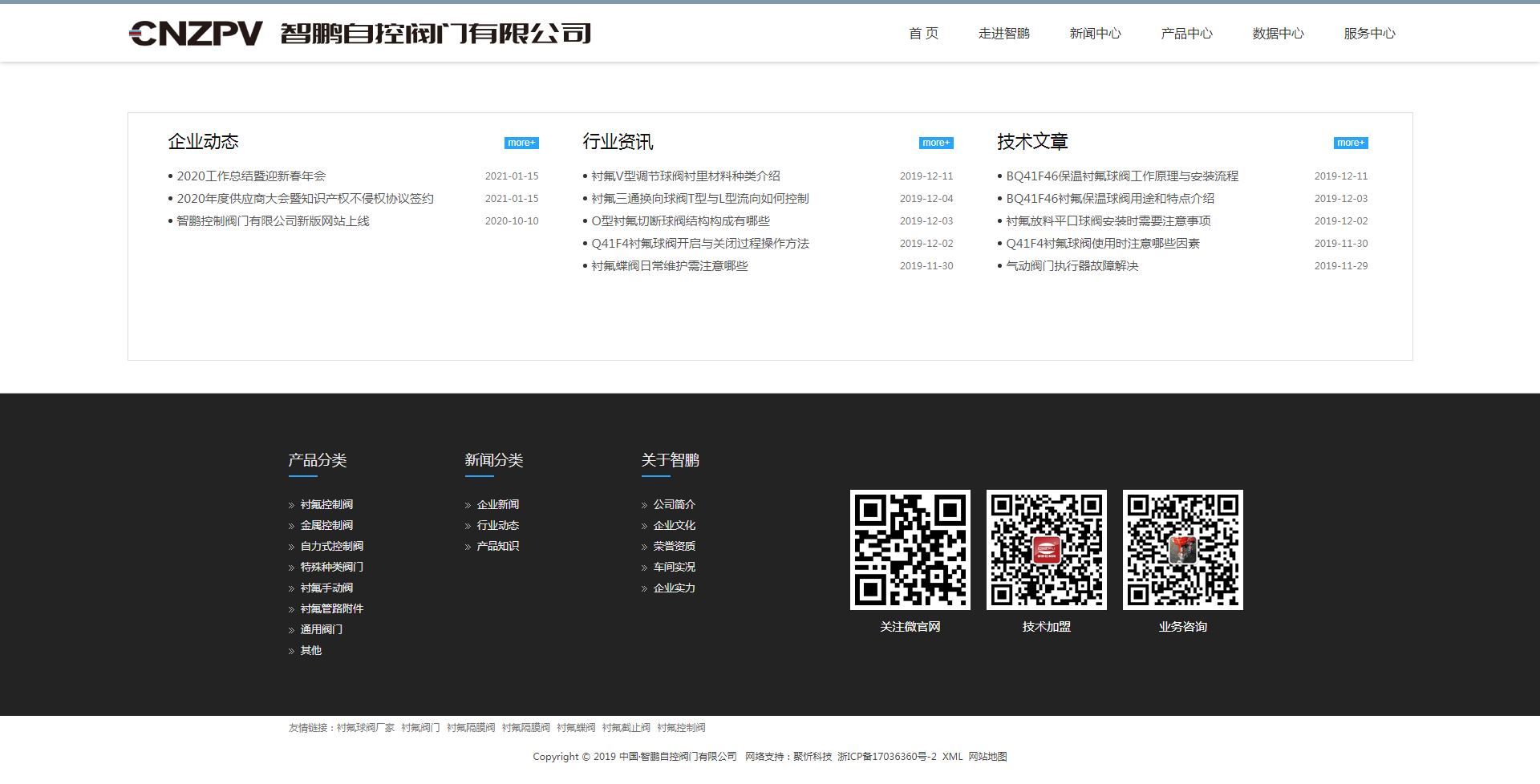Open more+ for 技术文章 section
Viewport: 1540px width, 784px height.
1350,143
